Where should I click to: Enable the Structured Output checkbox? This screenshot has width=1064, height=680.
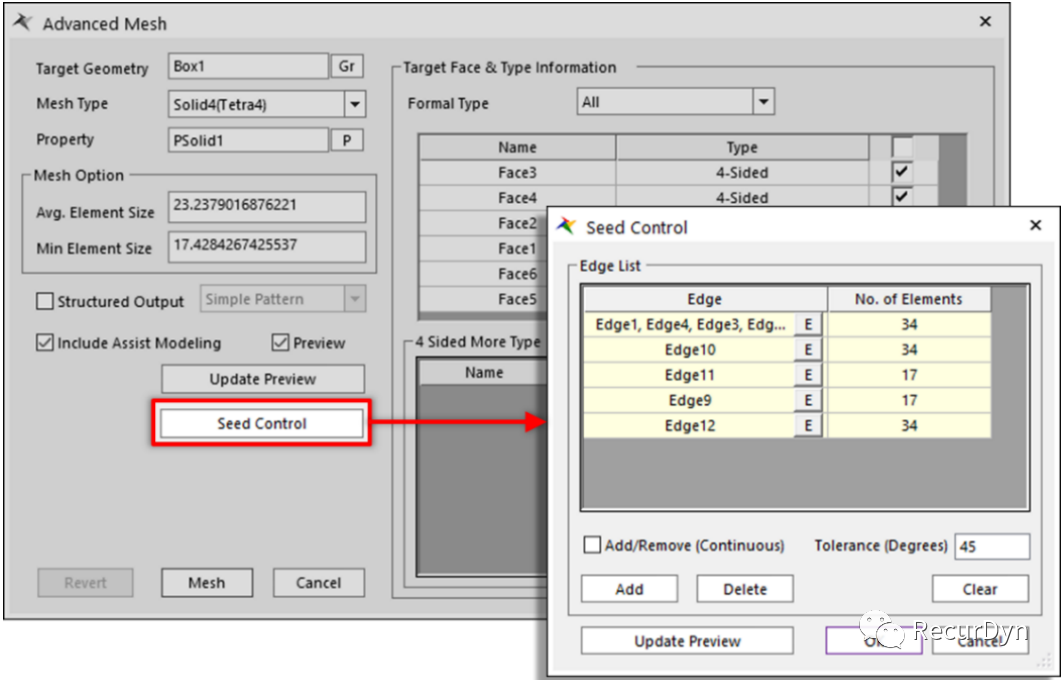[x=45, y=301]
